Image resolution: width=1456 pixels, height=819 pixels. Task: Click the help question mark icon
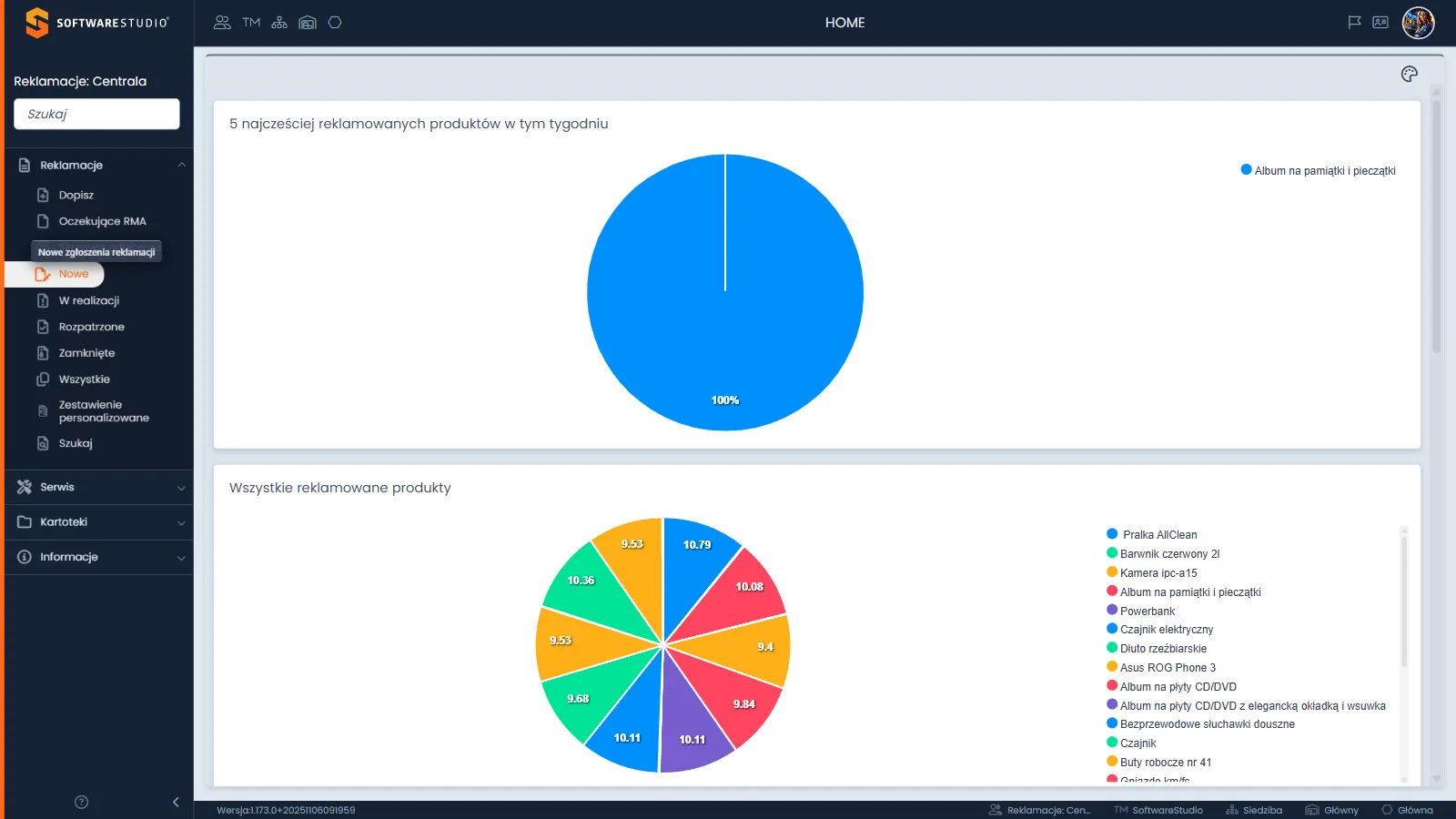tap(81, 802)
